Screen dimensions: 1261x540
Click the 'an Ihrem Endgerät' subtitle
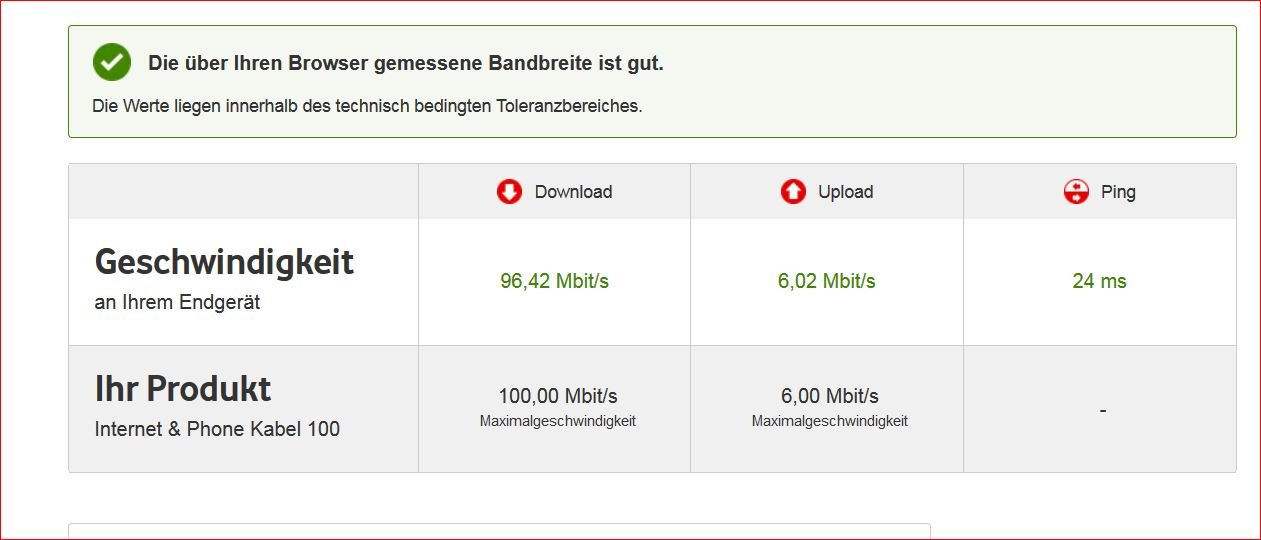point(177,302)
